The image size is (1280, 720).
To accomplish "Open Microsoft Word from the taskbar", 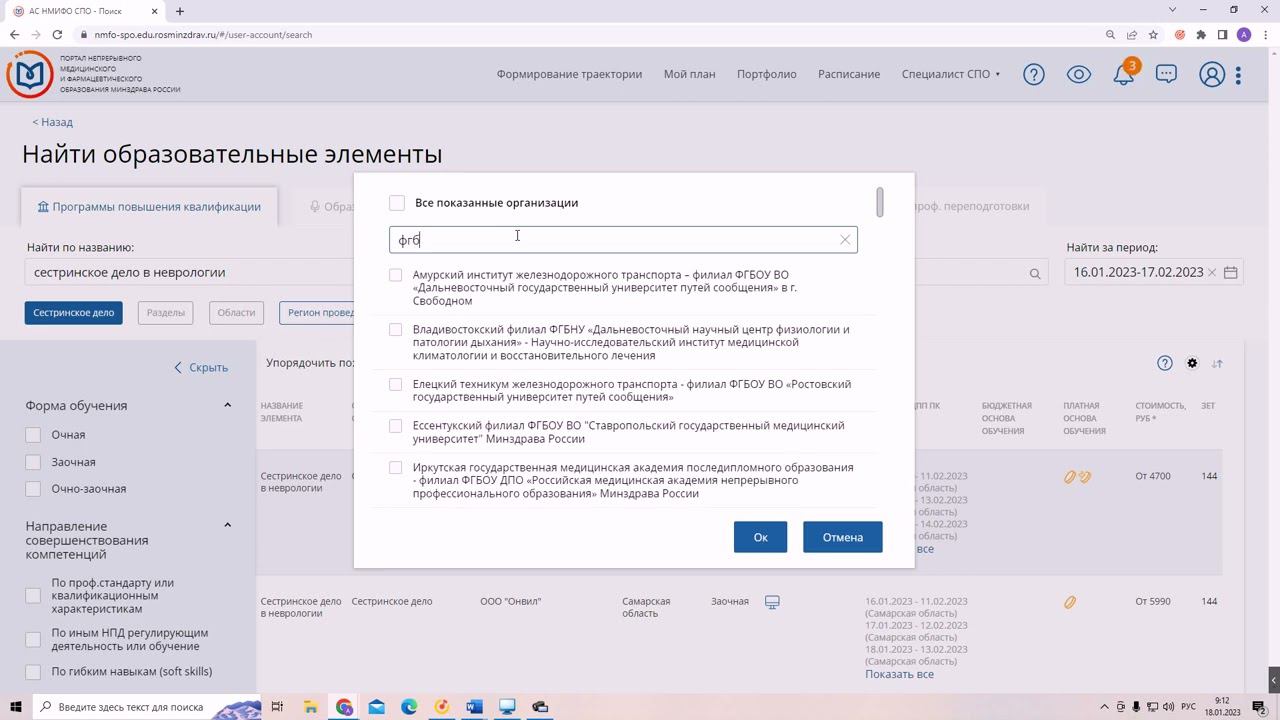I will click(x=474, y=707).
